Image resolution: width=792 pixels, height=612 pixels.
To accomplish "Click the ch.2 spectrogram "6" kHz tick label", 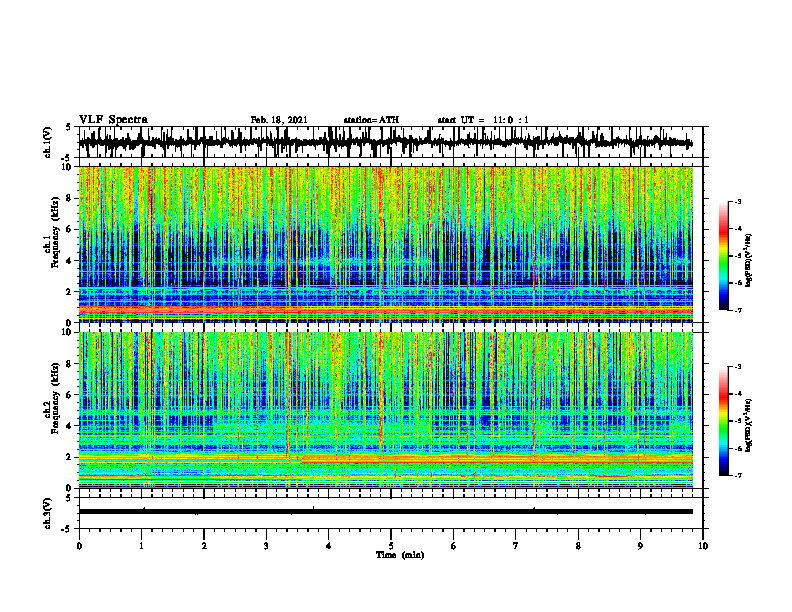I will point(70,395).
